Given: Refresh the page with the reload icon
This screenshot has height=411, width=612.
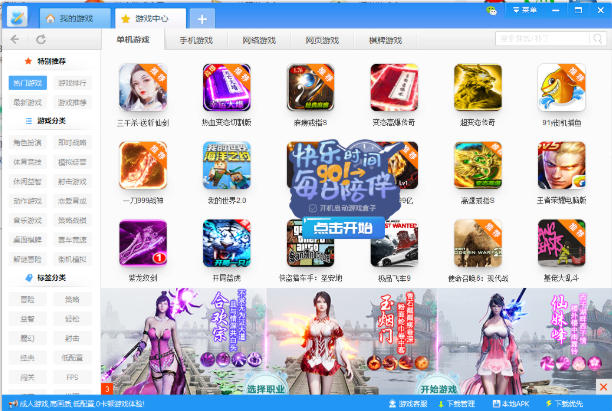Looking at the screenshot, I should pos(41,39).
